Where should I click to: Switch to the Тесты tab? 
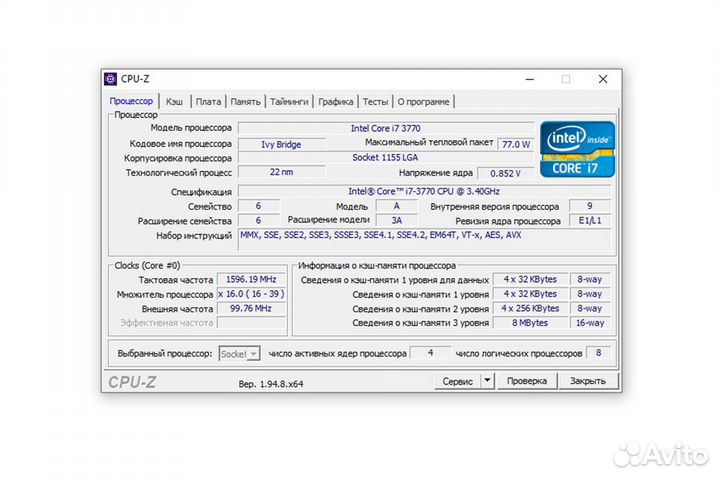tap(375, 102)
